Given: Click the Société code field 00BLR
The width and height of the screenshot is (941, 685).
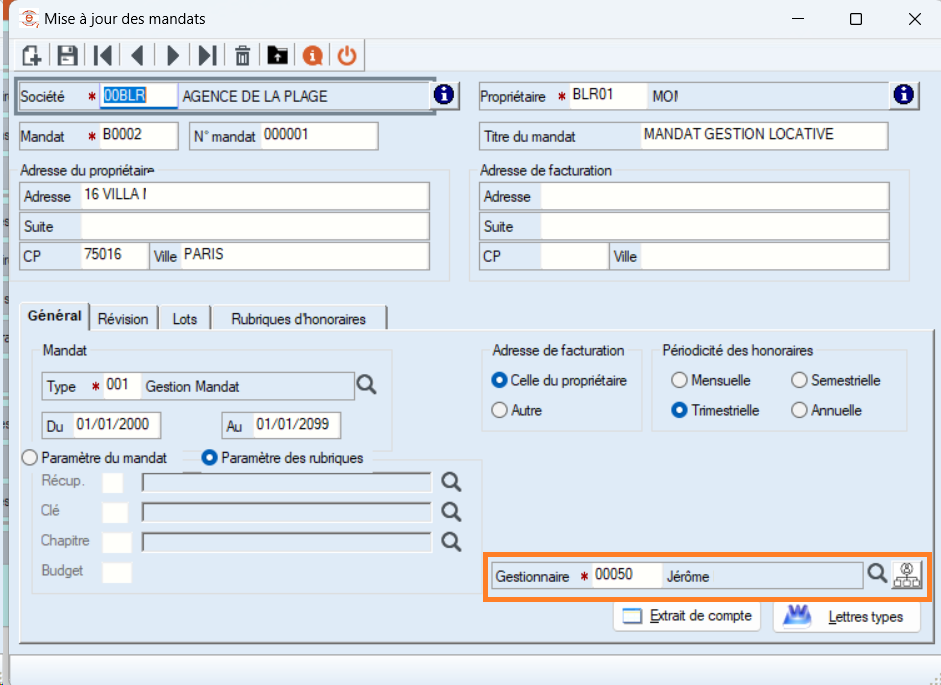Looking at the screenshot, I should click(x=139, y=96).
